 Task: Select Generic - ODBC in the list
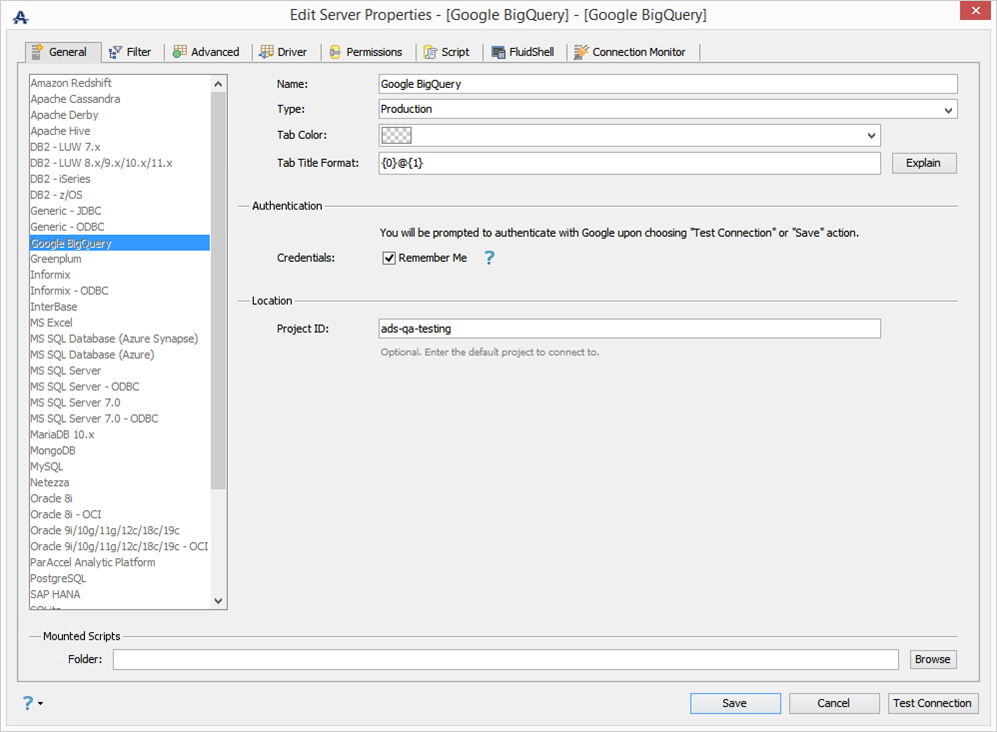click(120, 226)
